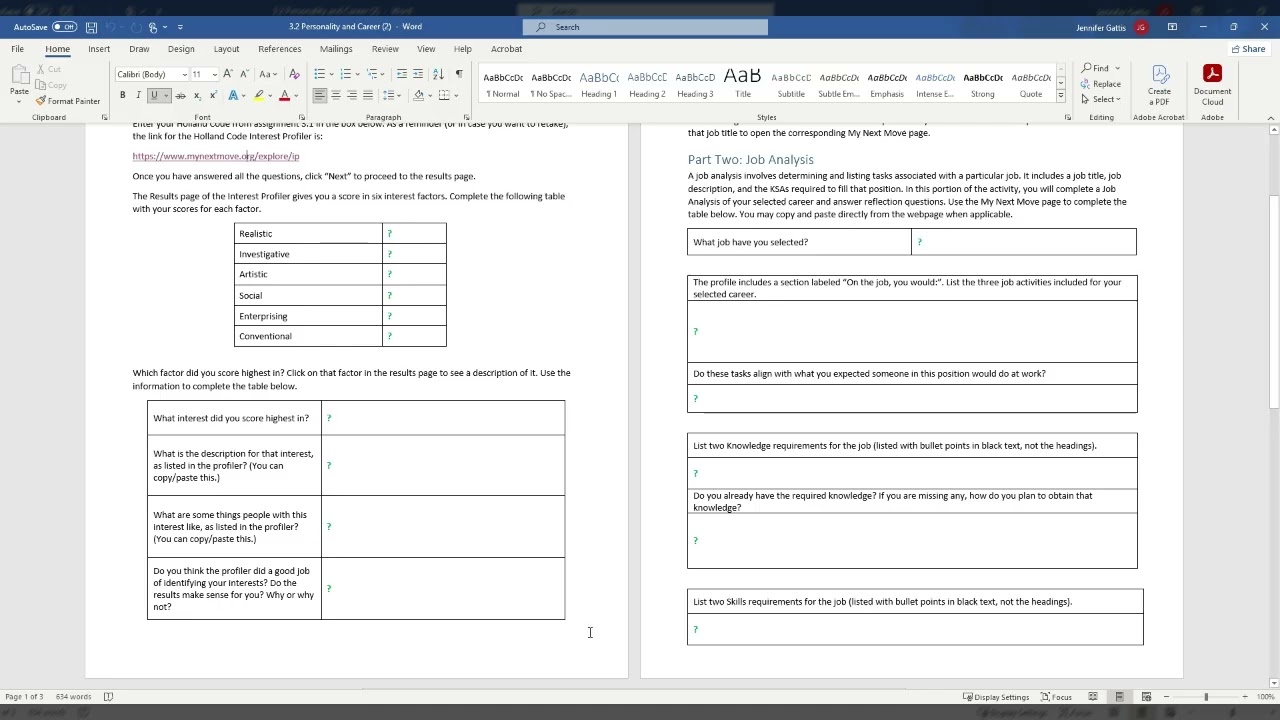Apply yellow text highlight color

coord(259,96)
